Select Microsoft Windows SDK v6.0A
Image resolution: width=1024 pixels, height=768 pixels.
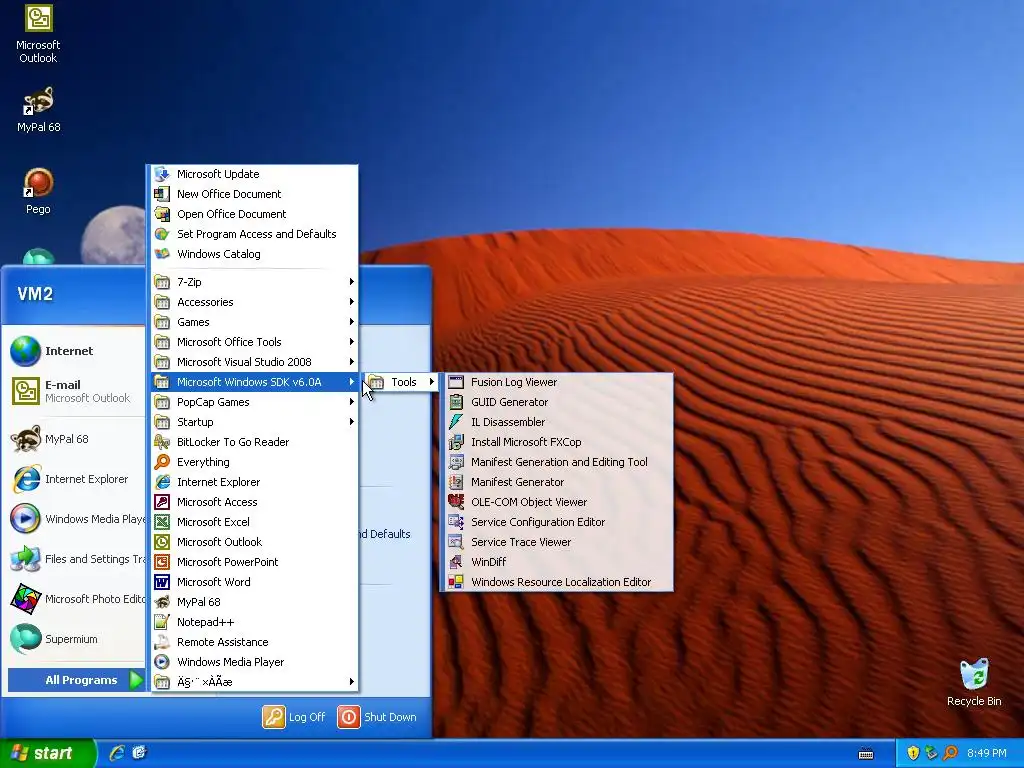(255, 382)
